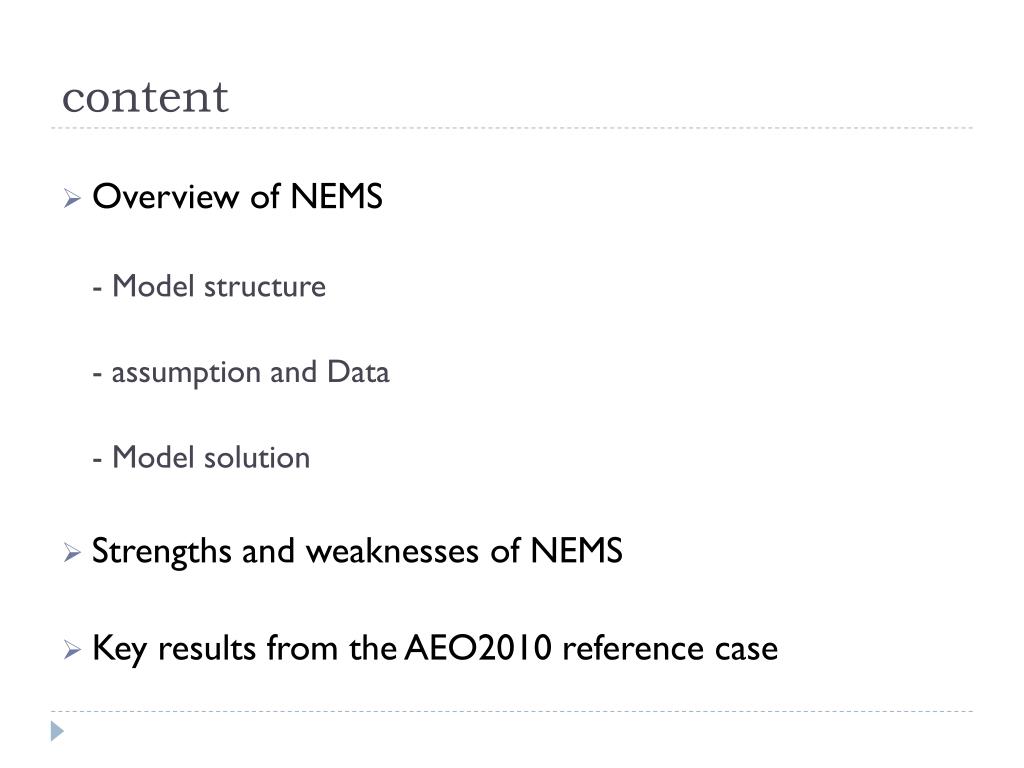
Task: Click the words reference case in last bullet
Action: [670, 649]
